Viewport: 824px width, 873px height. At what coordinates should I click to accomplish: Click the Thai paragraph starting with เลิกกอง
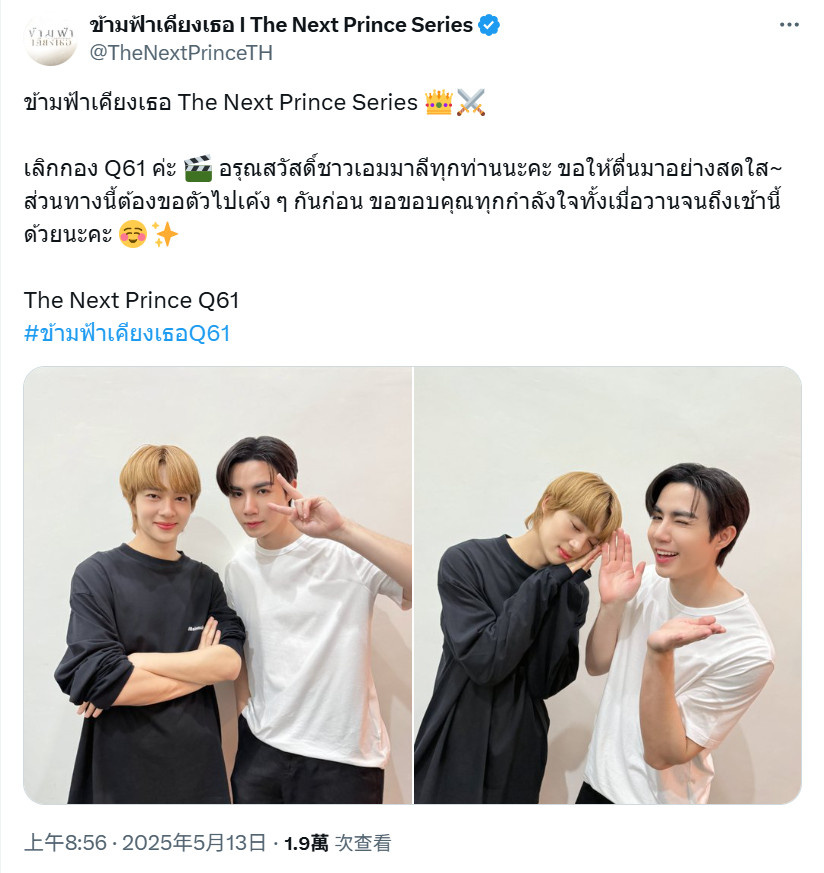pos(403,201)
